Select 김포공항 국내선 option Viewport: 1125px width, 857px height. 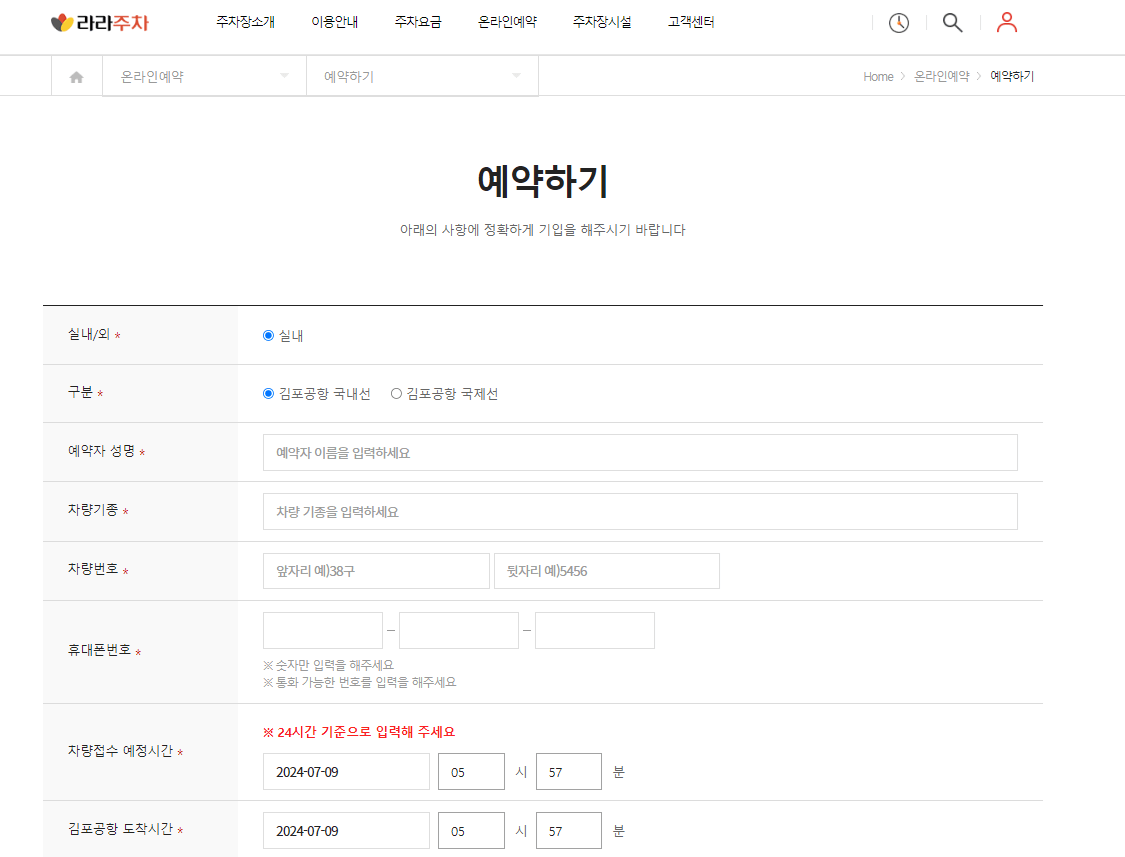(x=266, y=393)
